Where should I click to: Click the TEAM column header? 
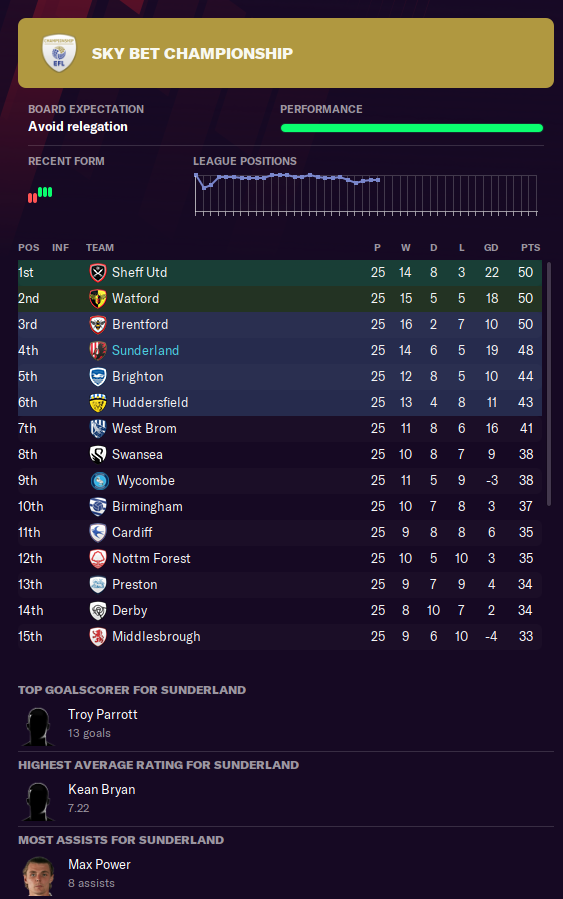point(100,248)
